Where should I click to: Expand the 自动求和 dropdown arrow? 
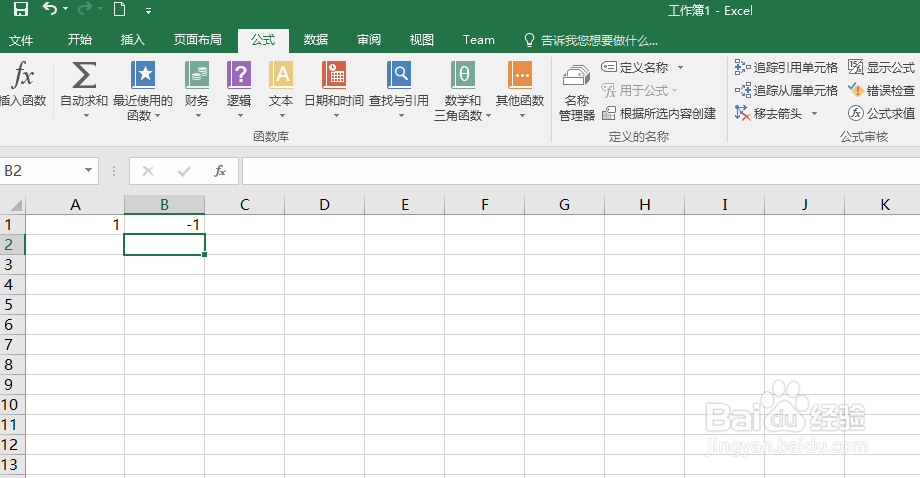[x=86, y=116]
